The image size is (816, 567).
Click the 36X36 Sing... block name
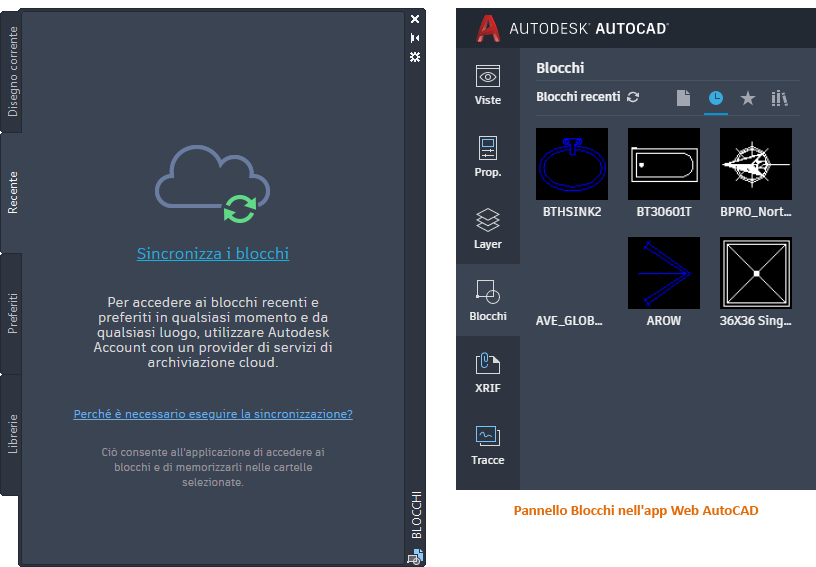pyautogui.click(x=756, y=321)
